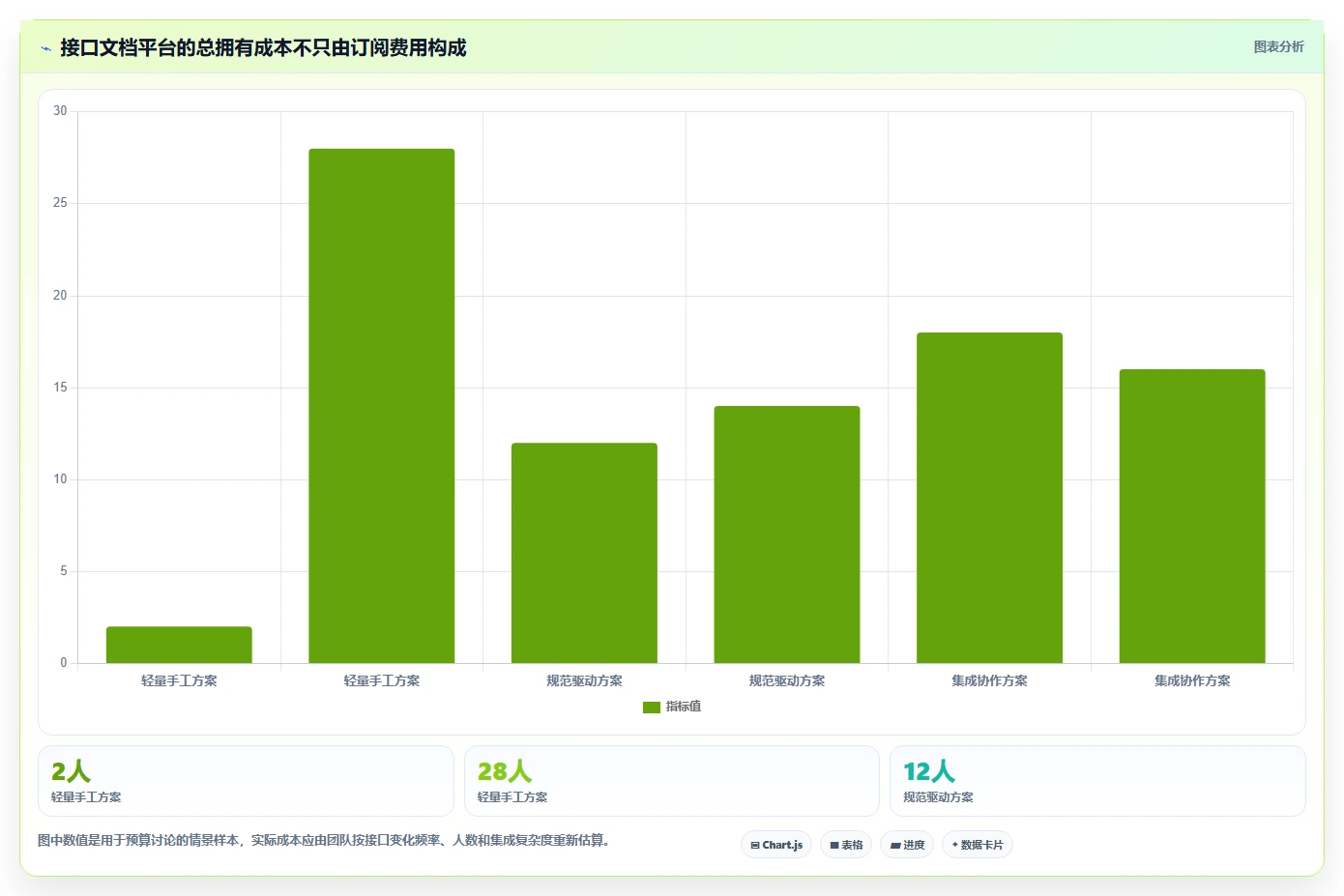Click the shortest bar with value 2
1344x896 pixels.
pos(179,645)
